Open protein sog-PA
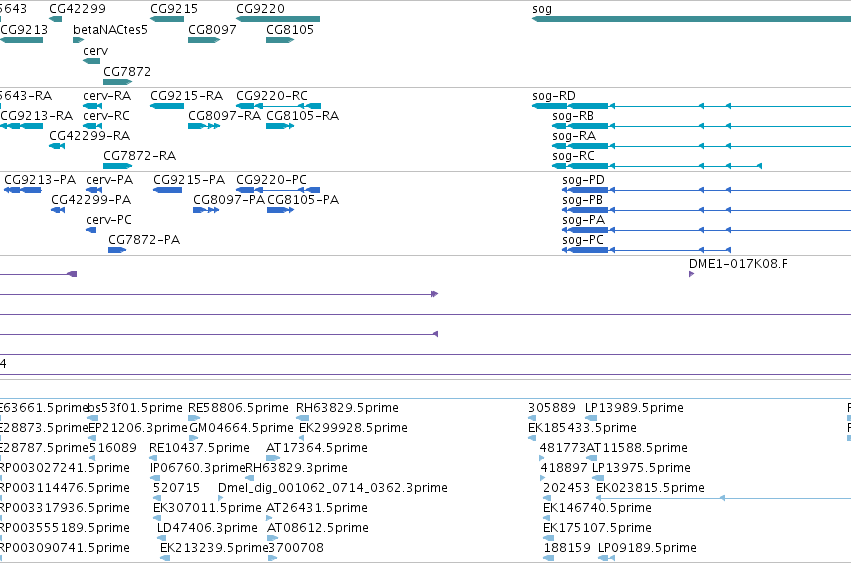 (583, 220)
